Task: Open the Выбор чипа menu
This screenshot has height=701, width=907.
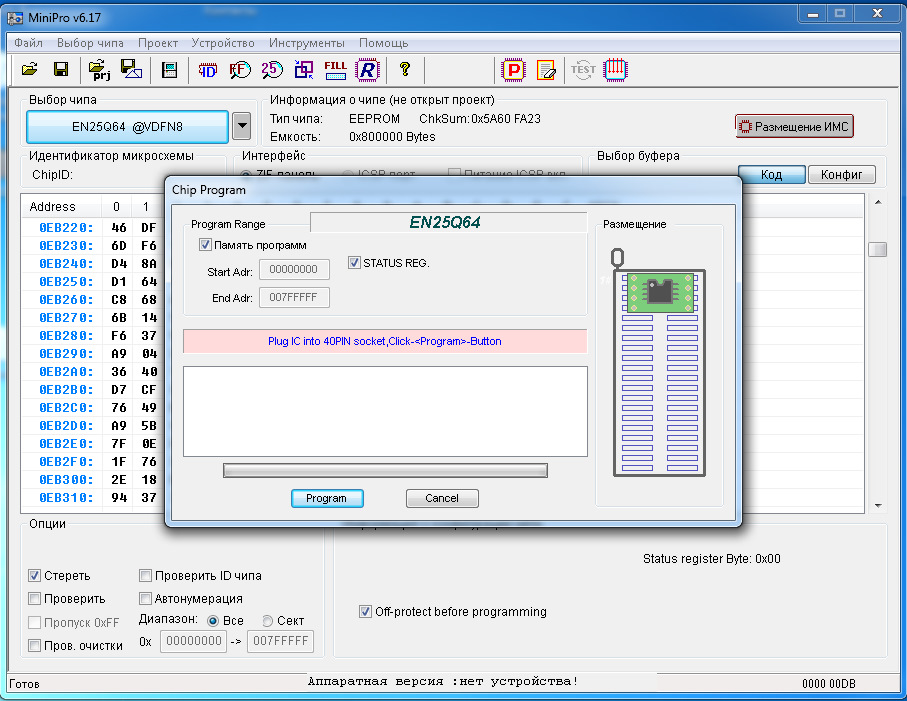Action: tap(90, 43)
